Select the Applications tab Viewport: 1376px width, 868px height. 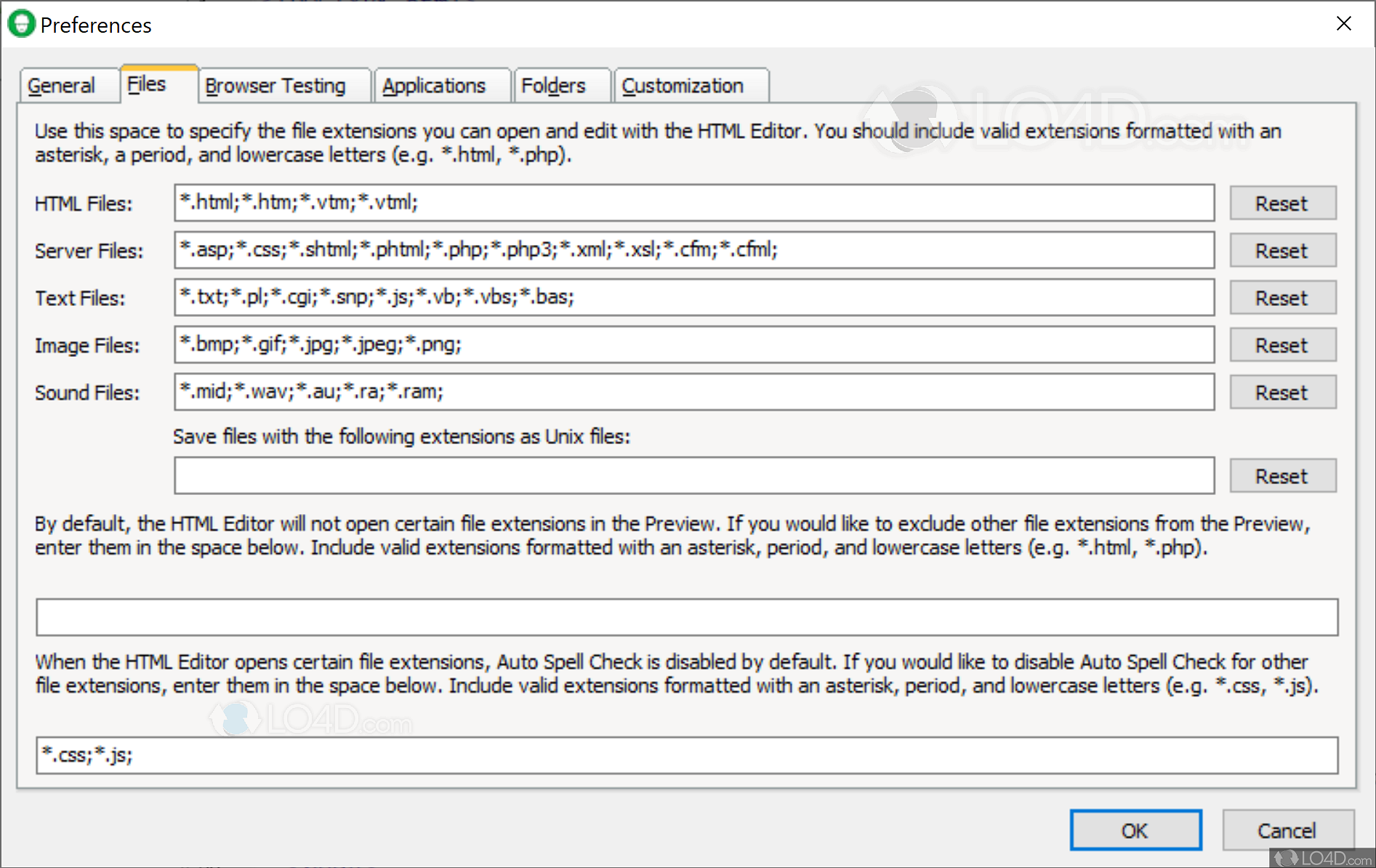coord(434,86)
